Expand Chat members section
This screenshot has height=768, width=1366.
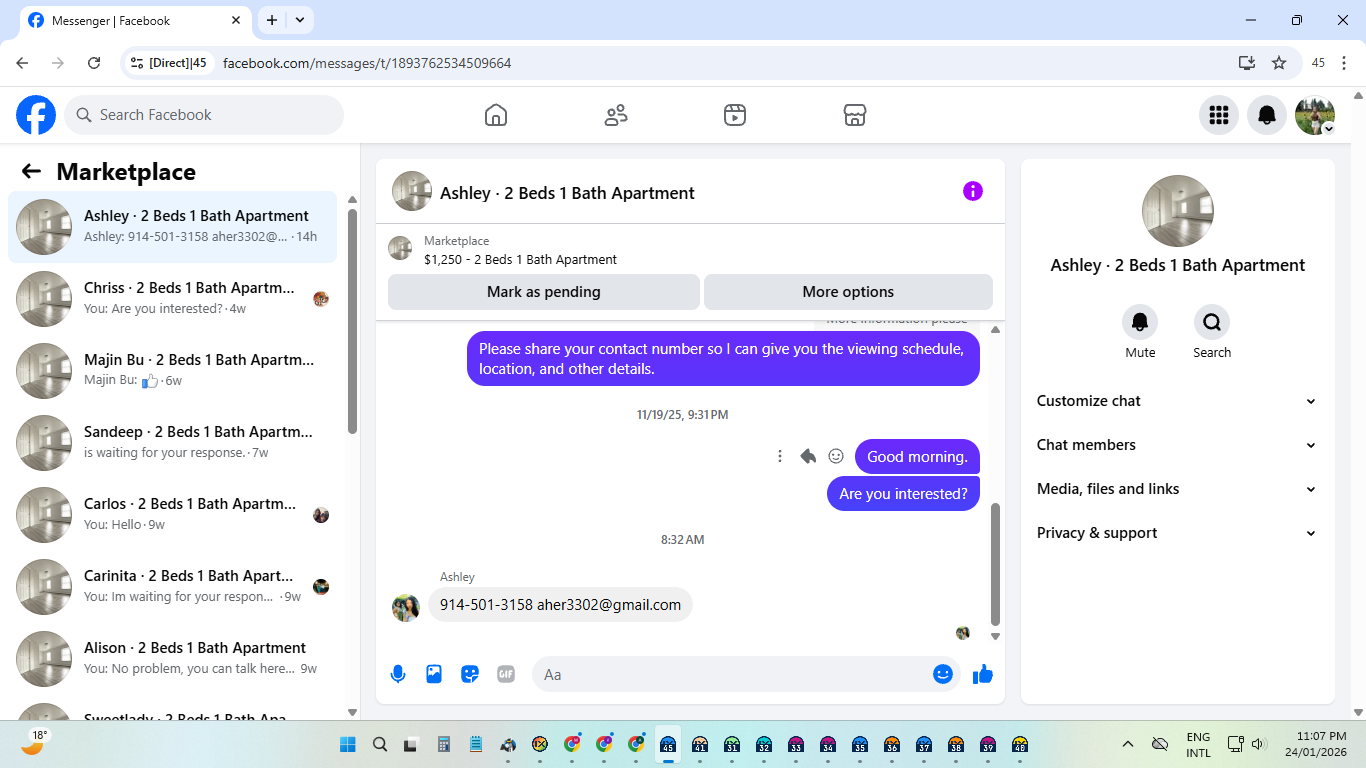[x=1178, y=445]
